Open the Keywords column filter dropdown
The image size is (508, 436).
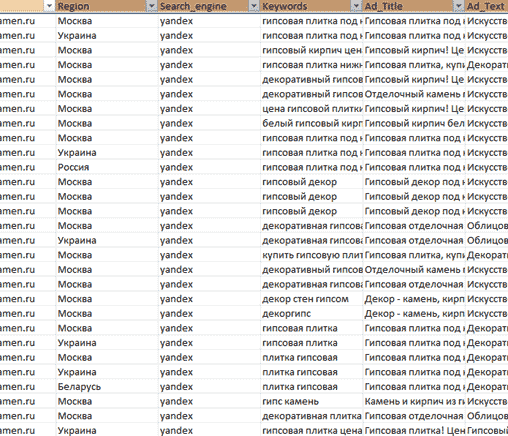tap(356, 6)
